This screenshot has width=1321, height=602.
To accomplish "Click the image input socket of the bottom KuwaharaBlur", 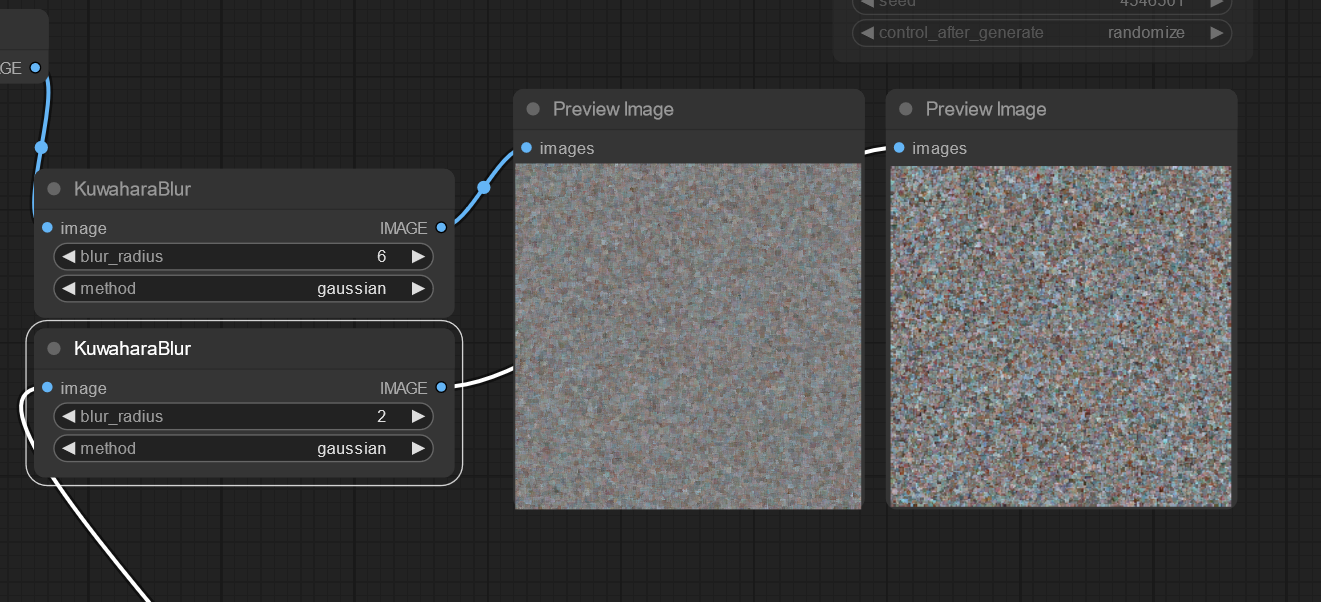I will (46, 388).
